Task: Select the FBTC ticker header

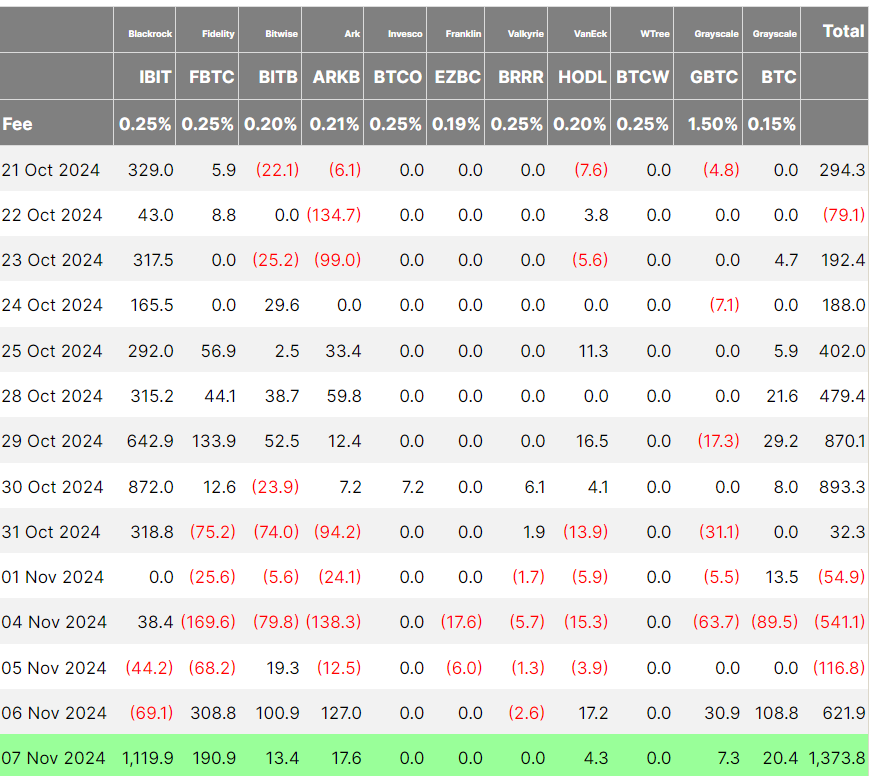Action: tap(212, 76)
